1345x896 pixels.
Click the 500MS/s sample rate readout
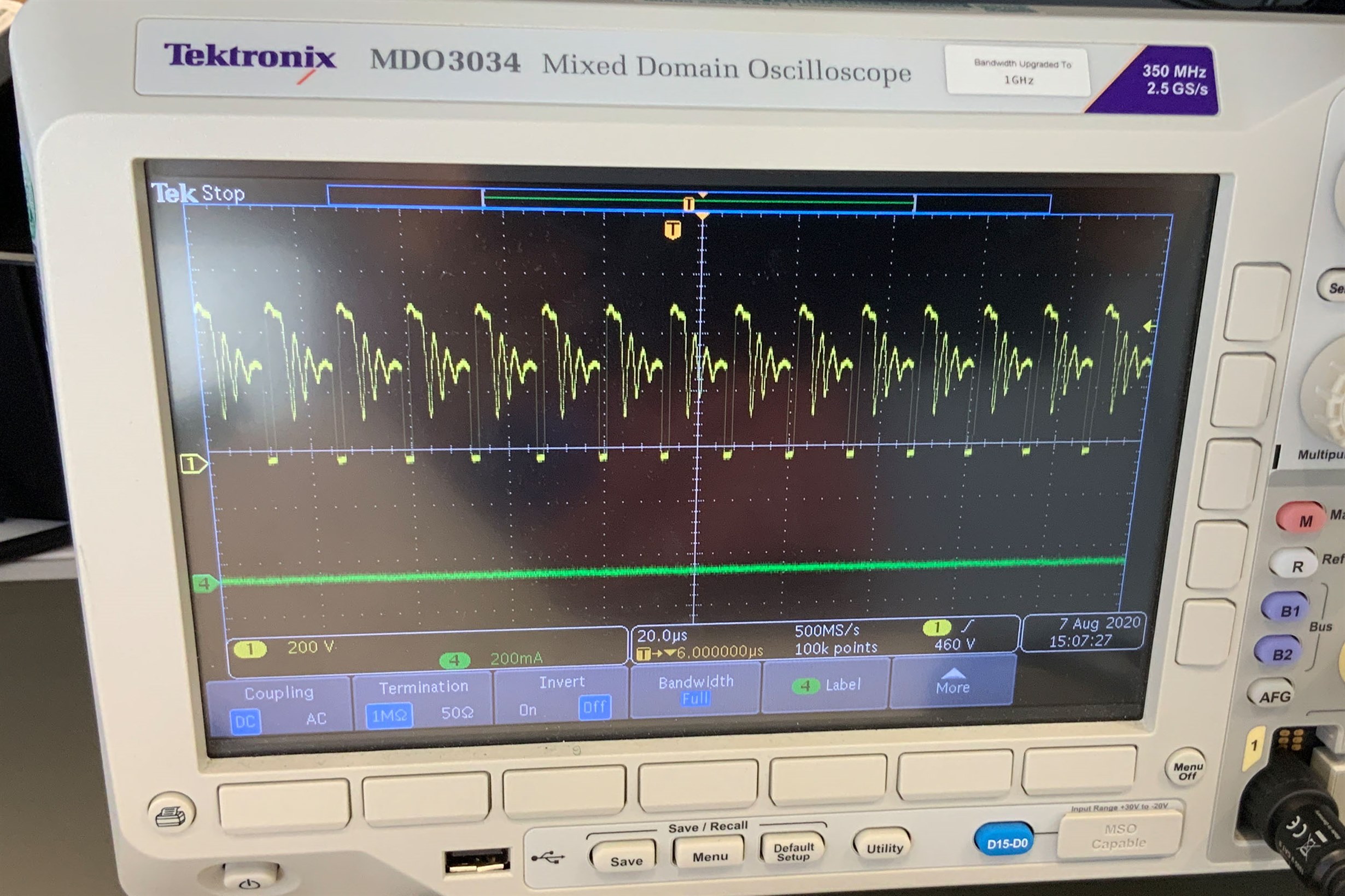pos(827,630)
